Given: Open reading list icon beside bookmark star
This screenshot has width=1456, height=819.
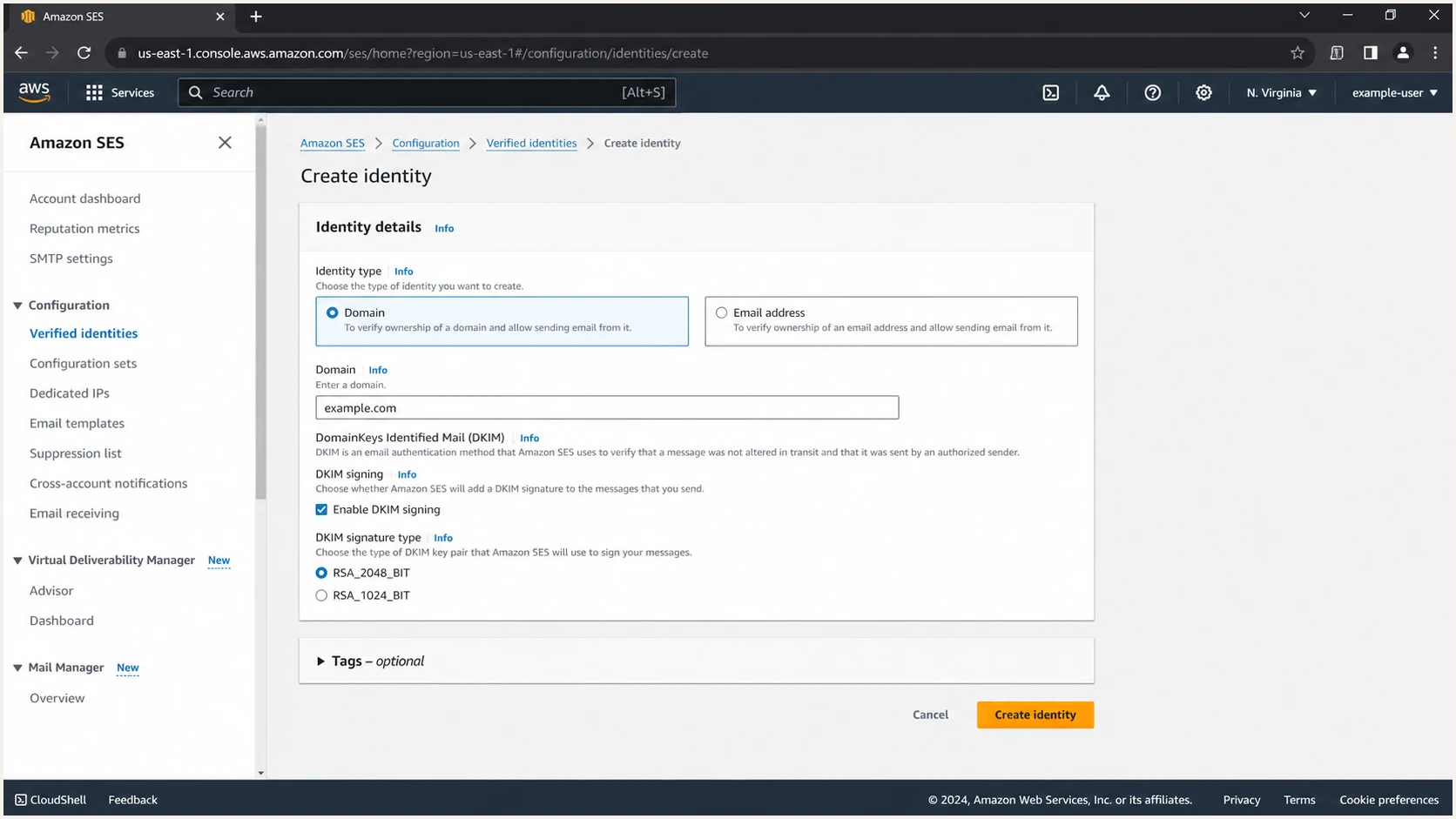Looking at the screenshot, I should [x=1337, y=53].
